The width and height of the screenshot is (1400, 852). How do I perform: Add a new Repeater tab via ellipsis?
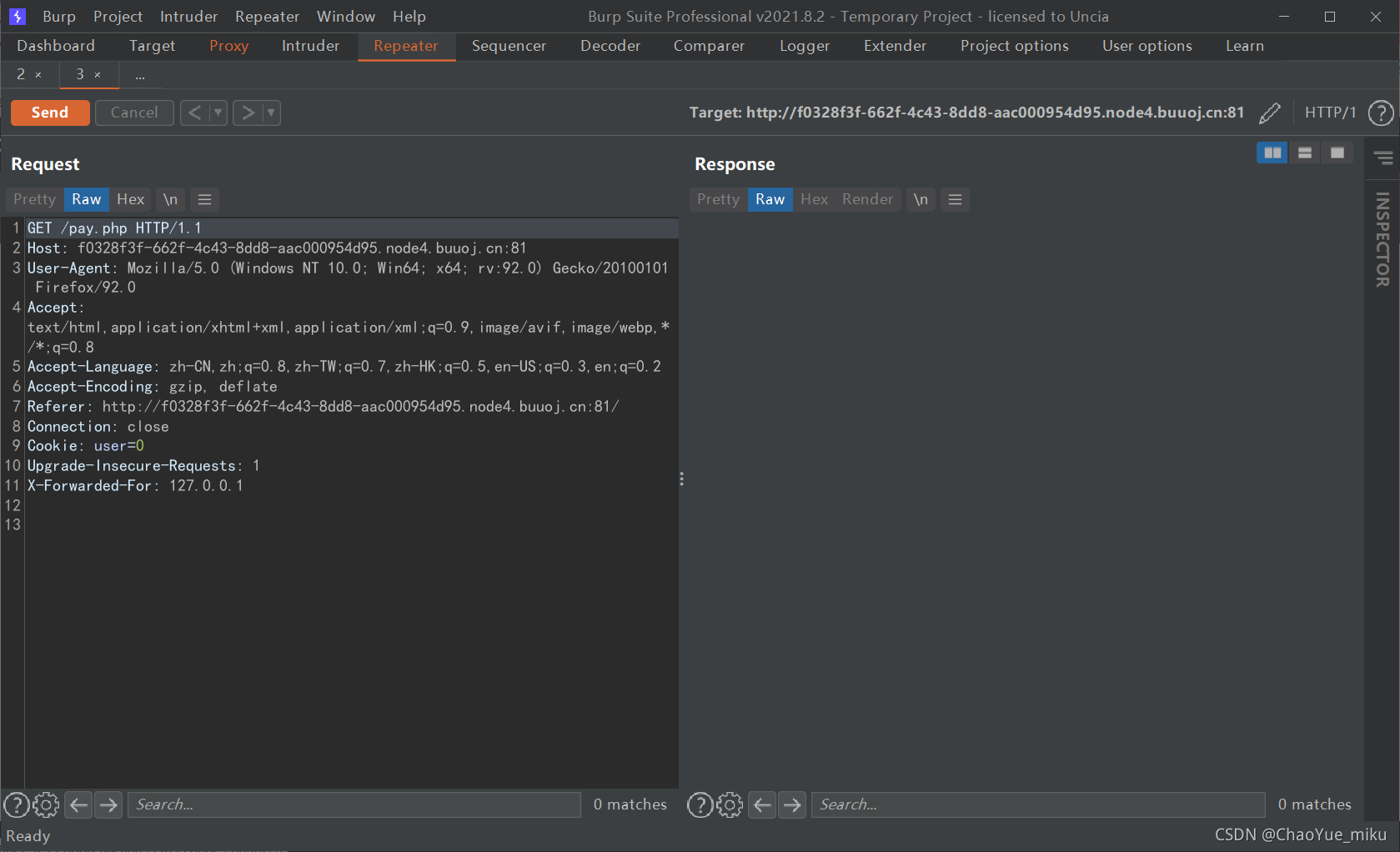[140, 75]
